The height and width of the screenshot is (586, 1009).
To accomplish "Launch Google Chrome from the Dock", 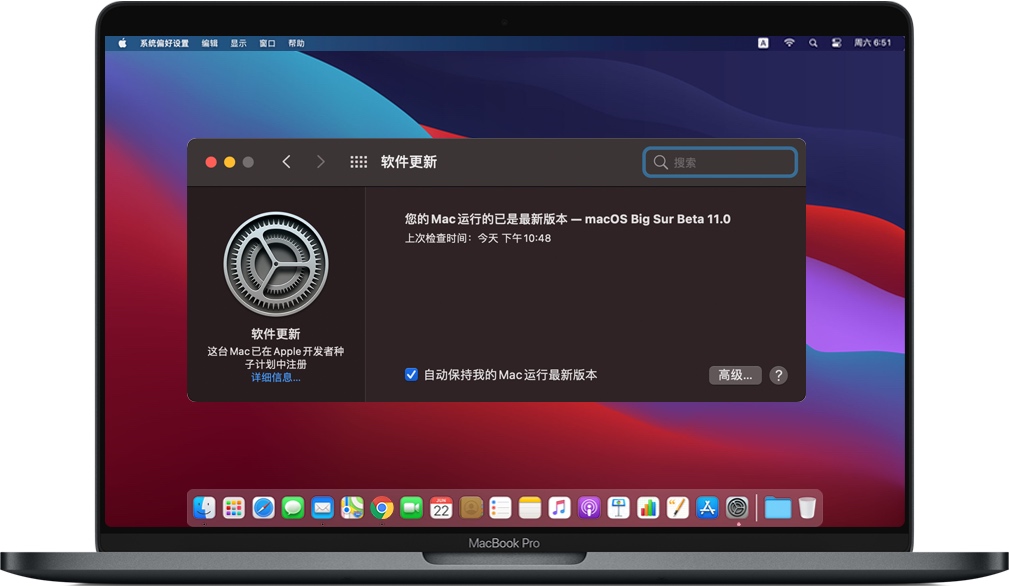I will pyautogui.click(x=381, y=507).
